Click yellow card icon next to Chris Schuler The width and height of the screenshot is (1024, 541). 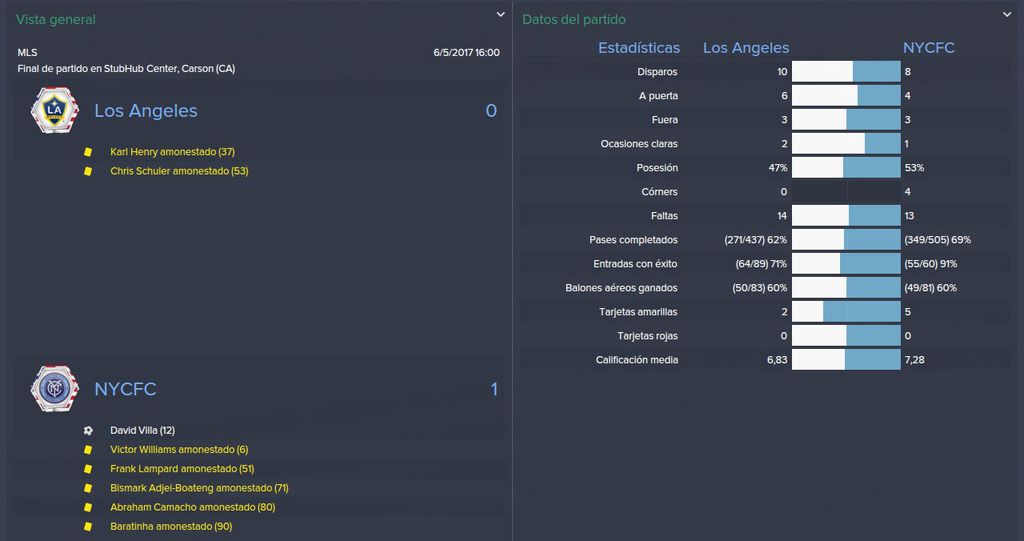pyautogui.click(x=88, y=171)
